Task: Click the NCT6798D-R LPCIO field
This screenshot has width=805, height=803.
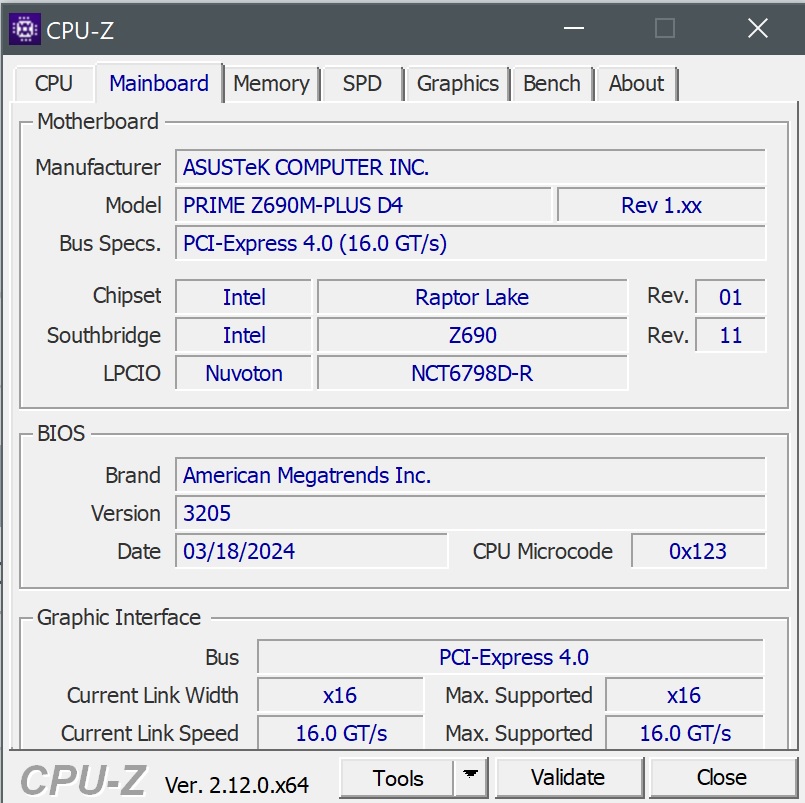Action: (472, 374)
